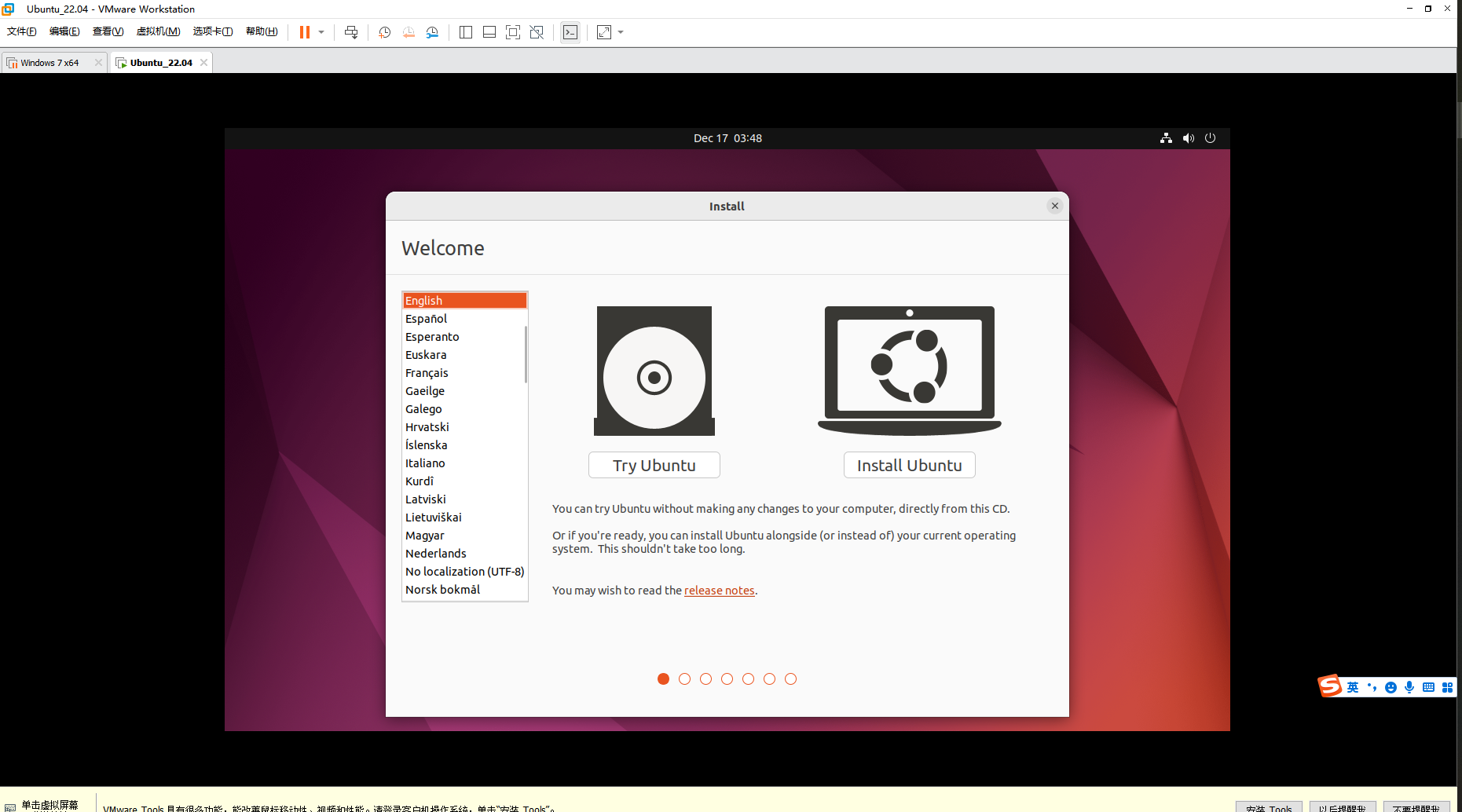Open the IME emoji face icon
Viewport: 1462px width, 812px height.
click(1391, 687)
